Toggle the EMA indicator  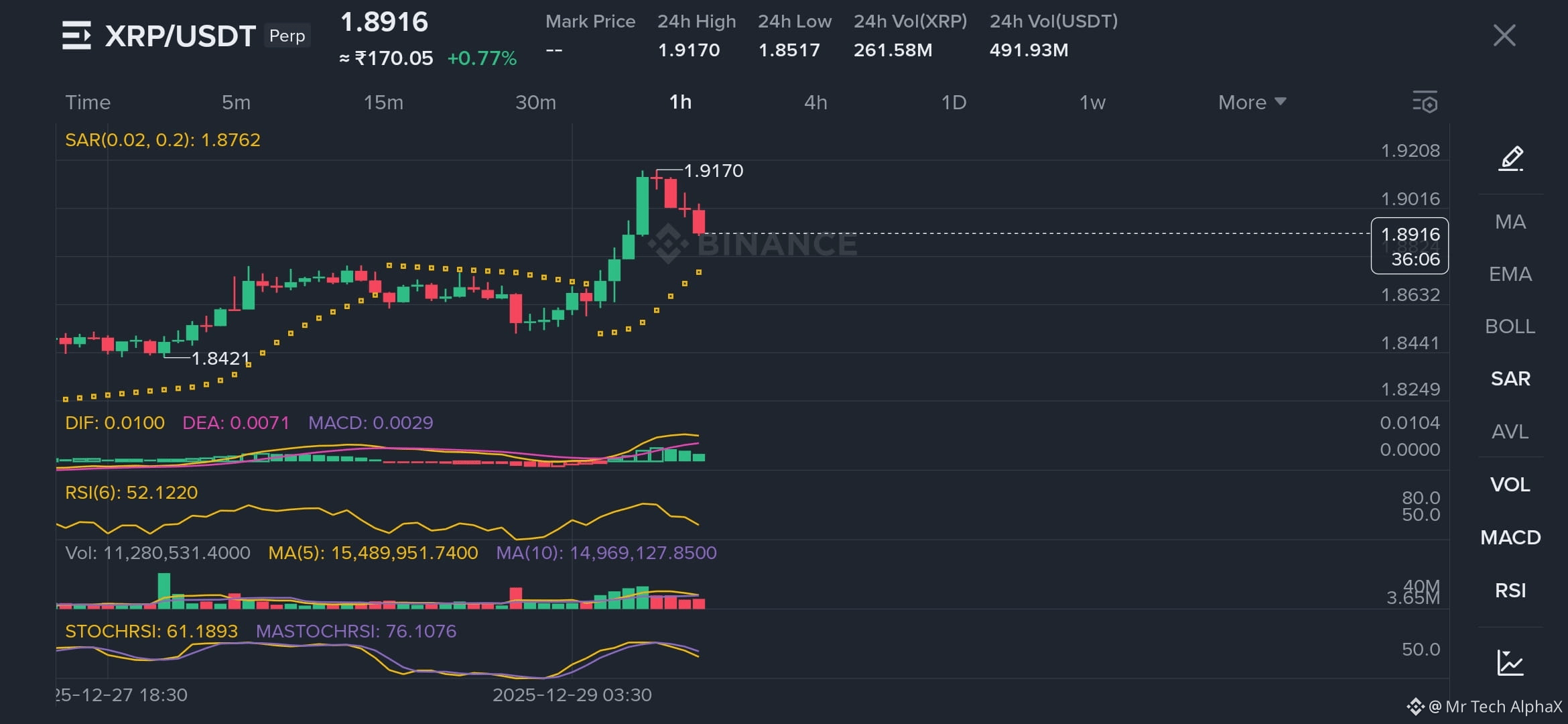coord(1510,274)
